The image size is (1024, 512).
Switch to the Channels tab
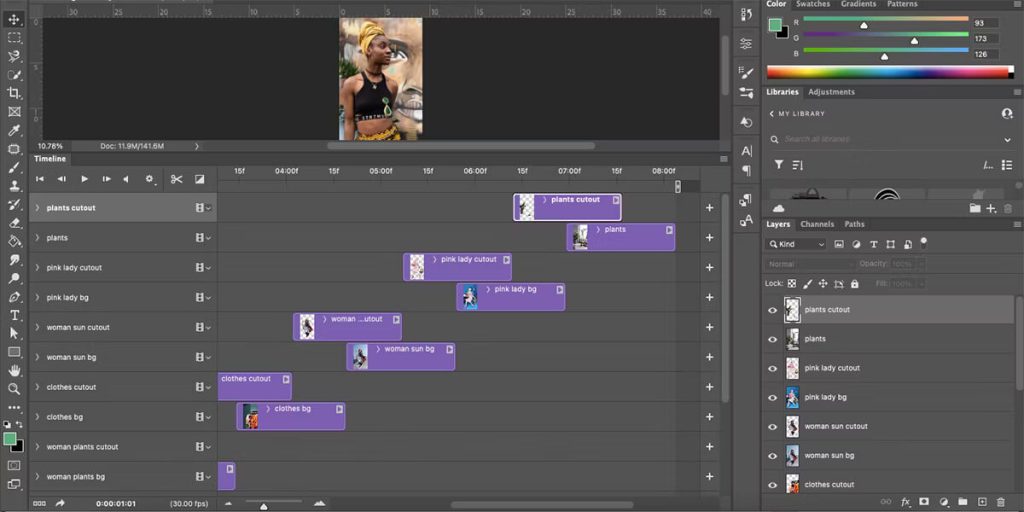pos(816,224)
